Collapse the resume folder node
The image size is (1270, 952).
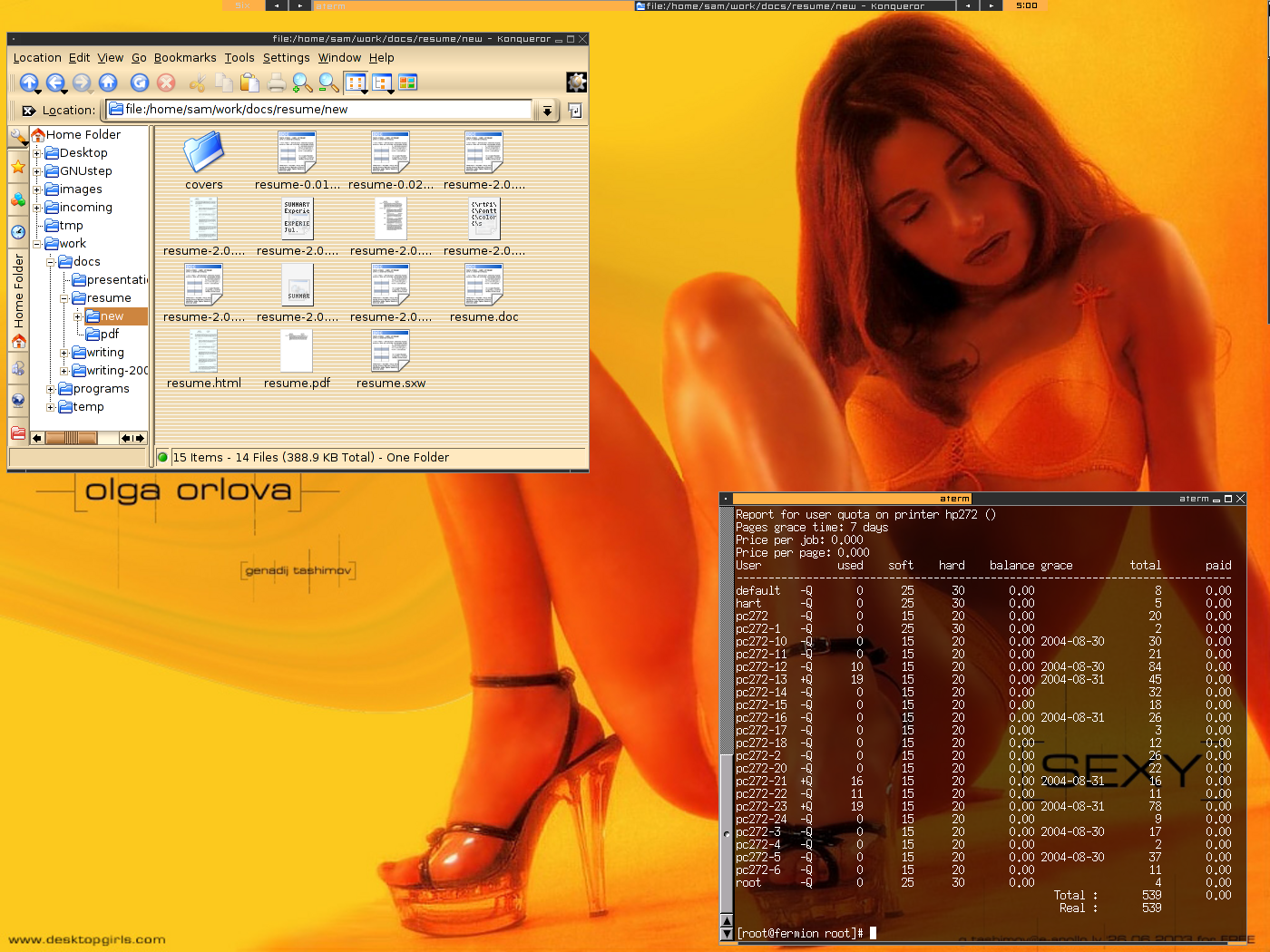64,298
